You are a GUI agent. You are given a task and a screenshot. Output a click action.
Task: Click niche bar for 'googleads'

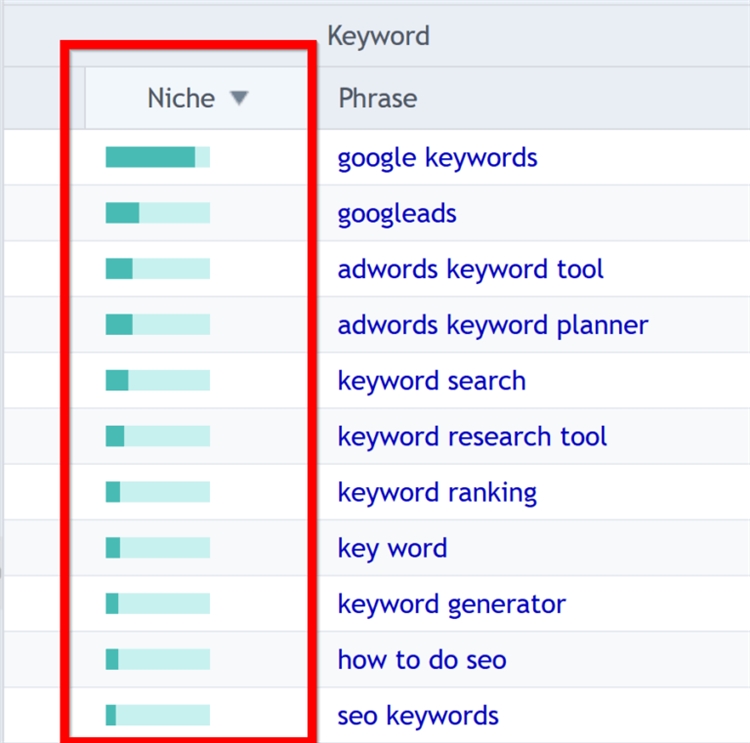click(x=158, y=213)
